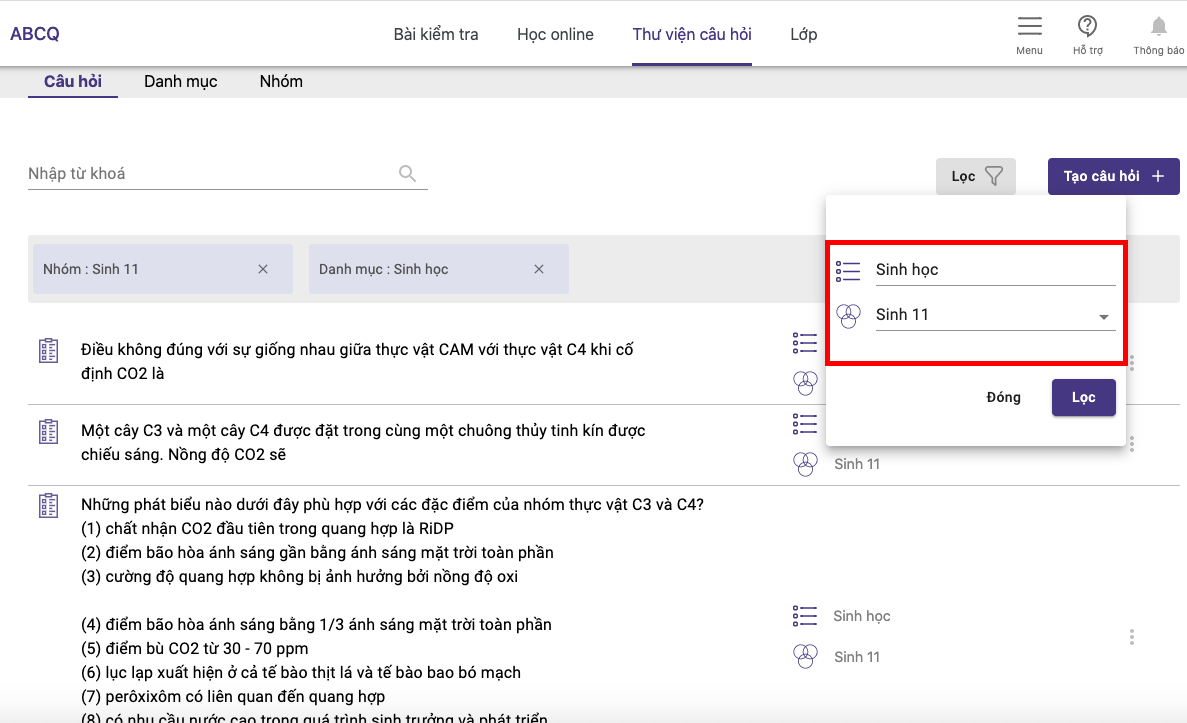Click circles icon beside Sinh 11 filter dropdown
This screenshot has height=723, width=1187.
[848, 316]
